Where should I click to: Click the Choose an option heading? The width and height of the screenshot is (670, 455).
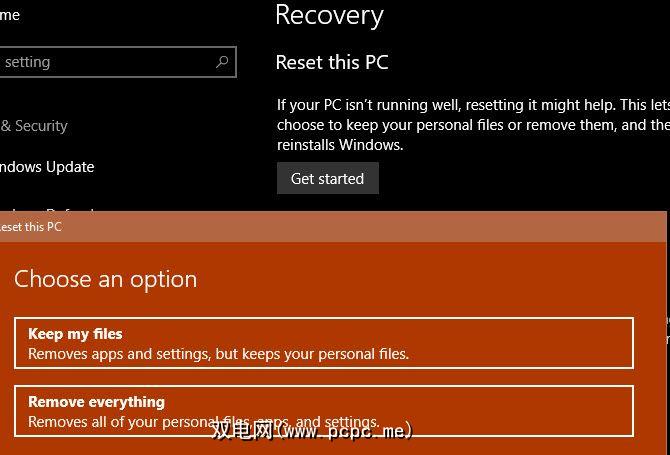coord(106,279)
